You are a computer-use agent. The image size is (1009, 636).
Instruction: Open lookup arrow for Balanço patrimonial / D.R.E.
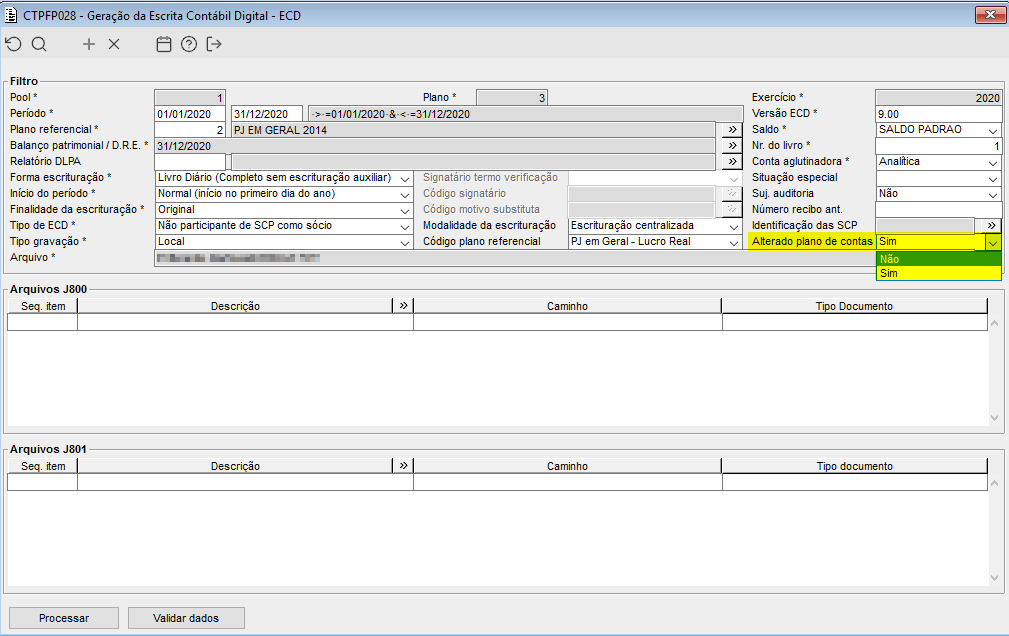[x=732, y=145]
